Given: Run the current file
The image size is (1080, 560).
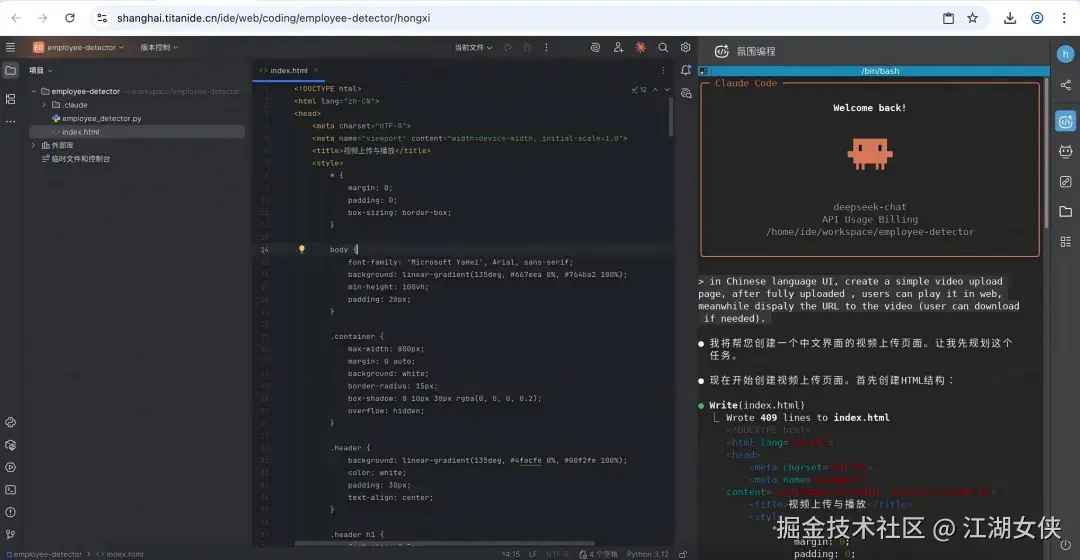Looking at the screenshot, I should [508, 48].
